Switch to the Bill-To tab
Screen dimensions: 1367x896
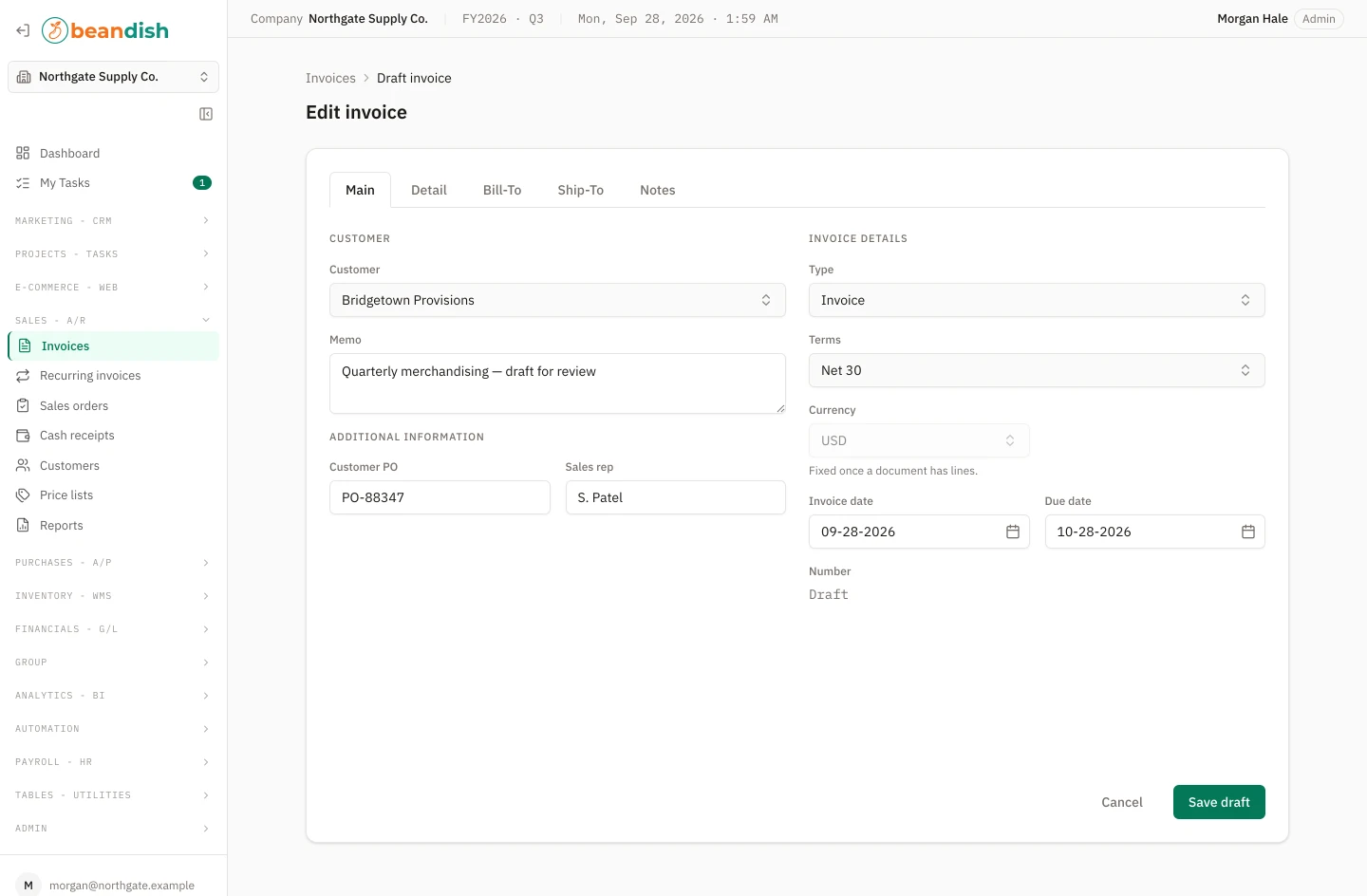click(x=502, y=190)
